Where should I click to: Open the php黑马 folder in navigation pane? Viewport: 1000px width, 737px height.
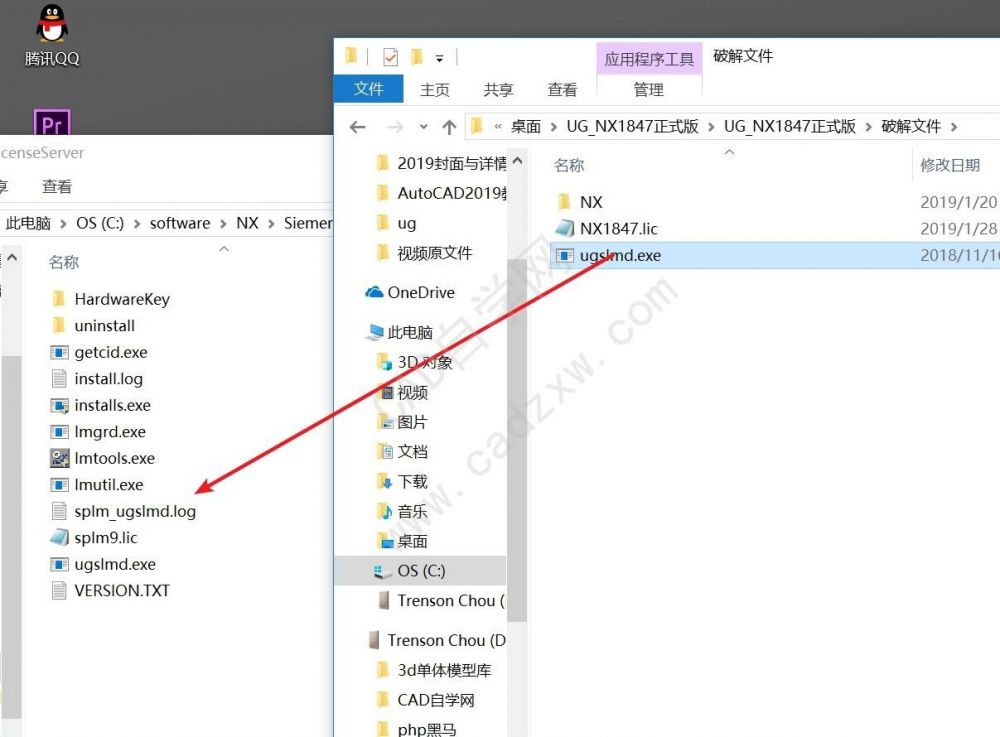(416, 729)
